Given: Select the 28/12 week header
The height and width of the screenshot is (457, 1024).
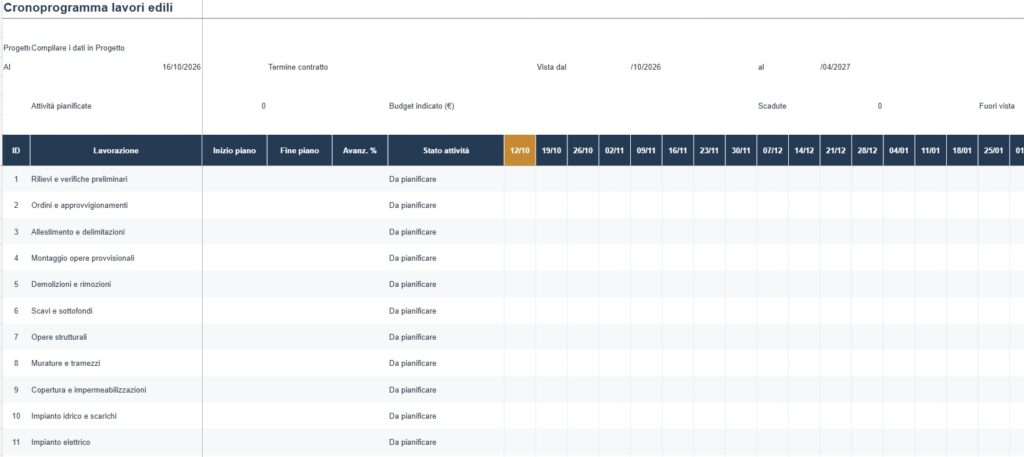Looking at the screenshot, I should pyautogui.click(x=867, y=150).
